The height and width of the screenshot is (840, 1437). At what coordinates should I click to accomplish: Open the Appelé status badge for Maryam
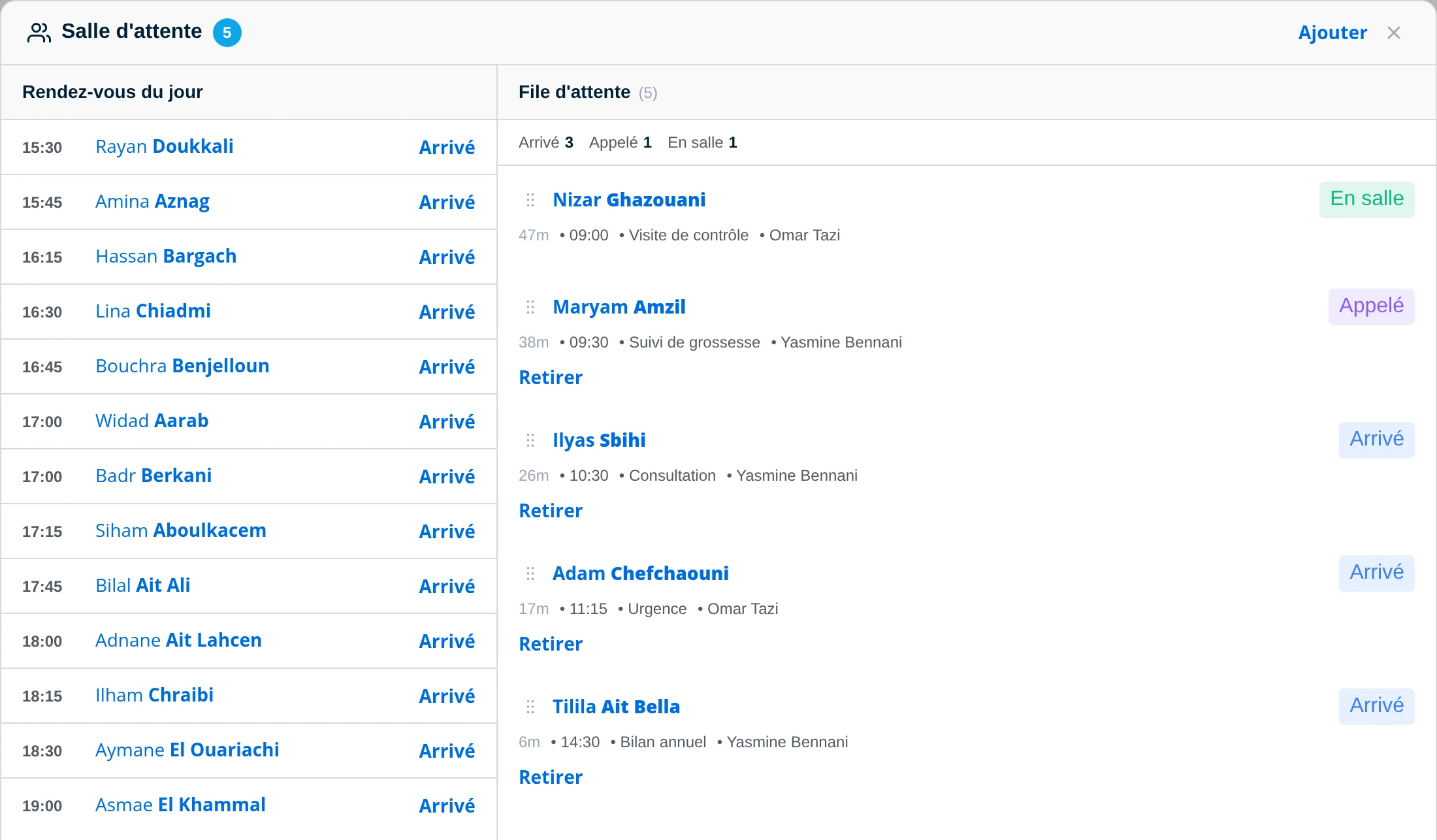pyautogui.click(x=1372, y=306)
